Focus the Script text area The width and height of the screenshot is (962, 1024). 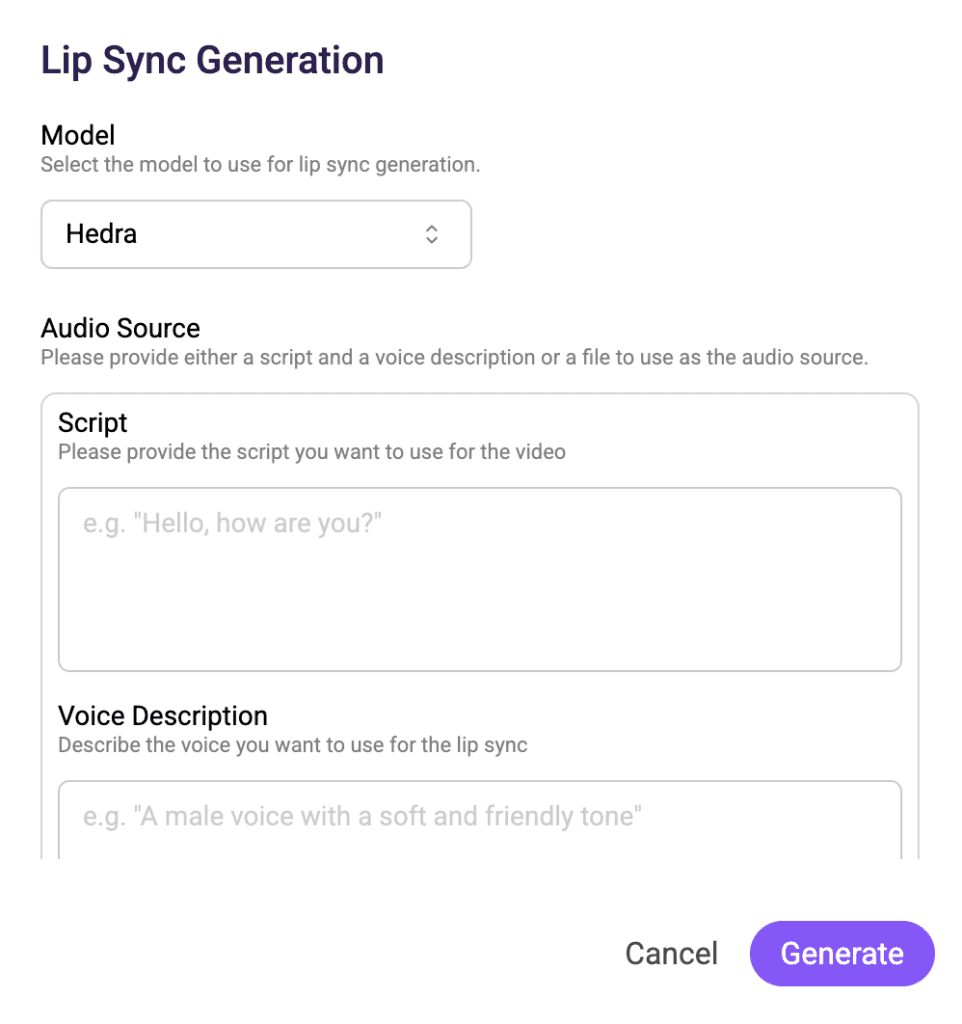(x=480, y=579)
